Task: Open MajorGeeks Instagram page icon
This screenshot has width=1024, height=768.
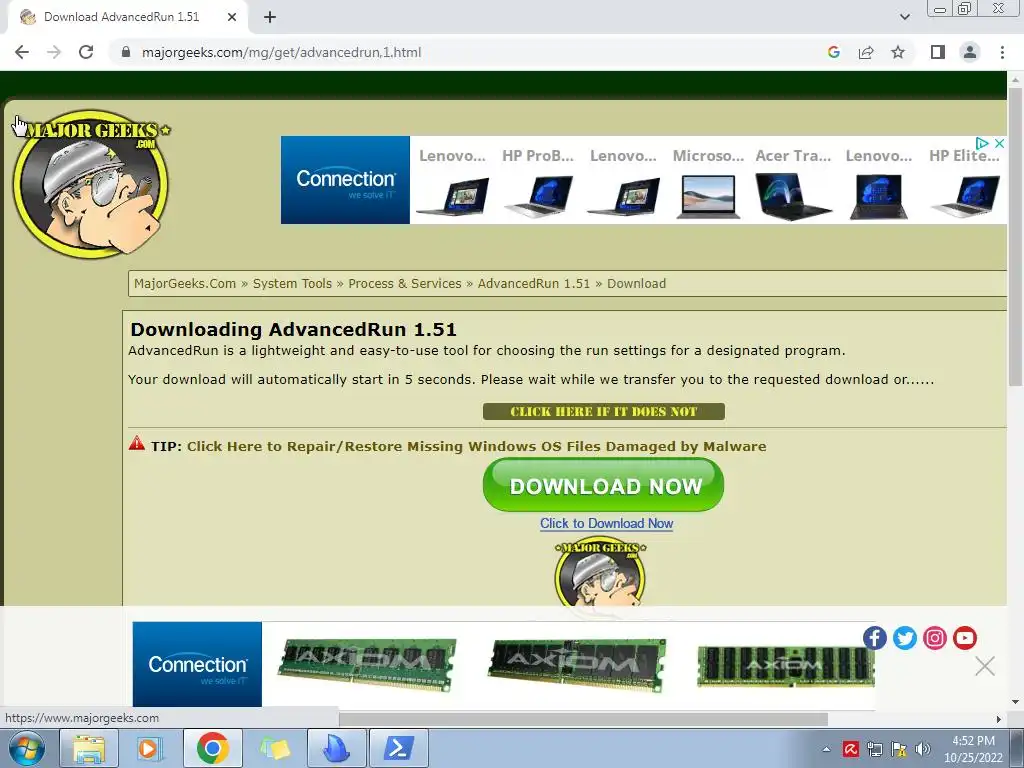Action: click(x=935, y=637)
